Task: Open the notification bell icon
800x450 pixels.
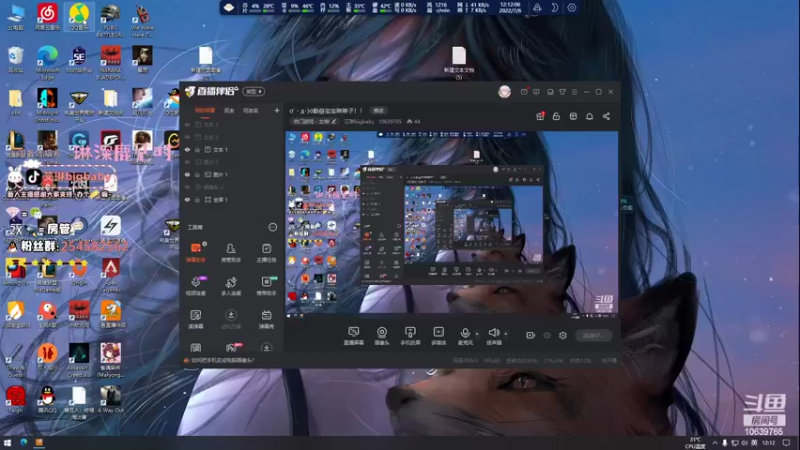Action: pos(589,116)
